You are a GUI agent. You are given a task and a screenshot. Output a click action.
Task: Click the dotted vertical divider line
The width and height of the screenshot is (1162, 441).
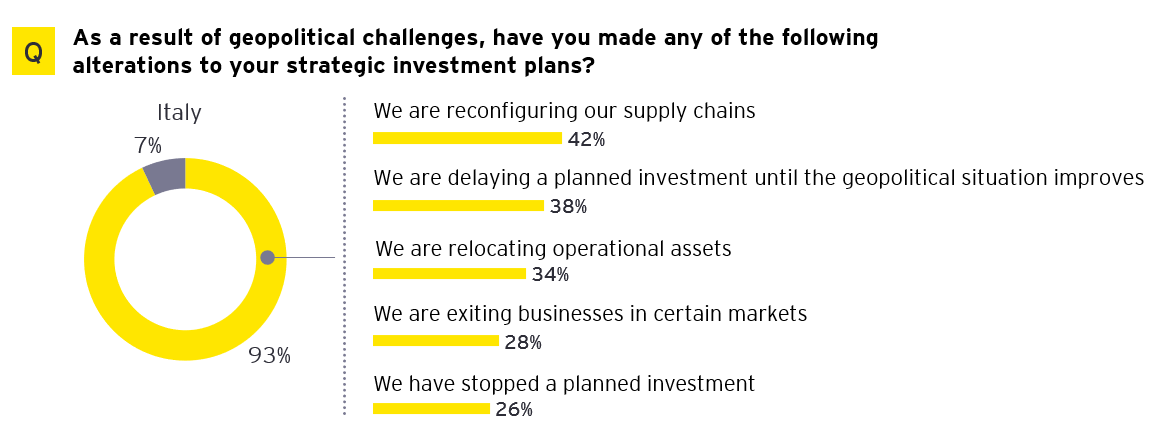tap(345, 256)
